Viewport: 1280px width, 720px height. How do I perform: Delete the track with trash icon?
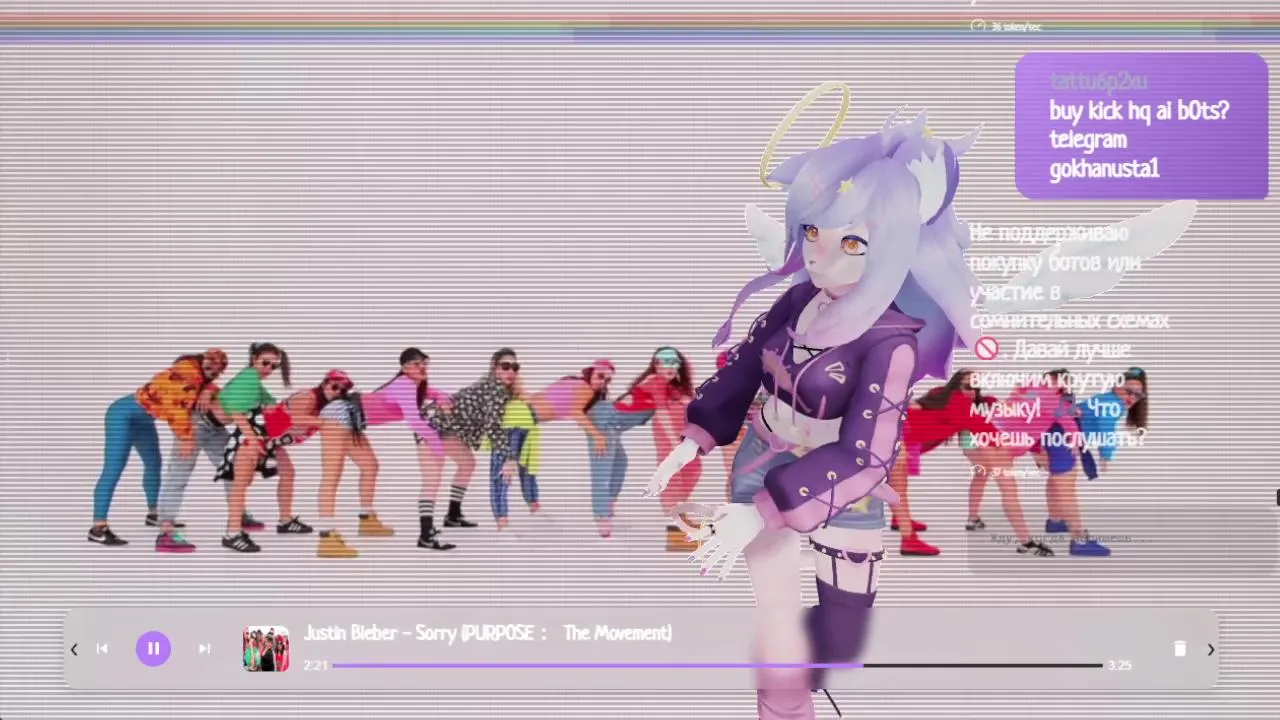[x=1180, y=648]
